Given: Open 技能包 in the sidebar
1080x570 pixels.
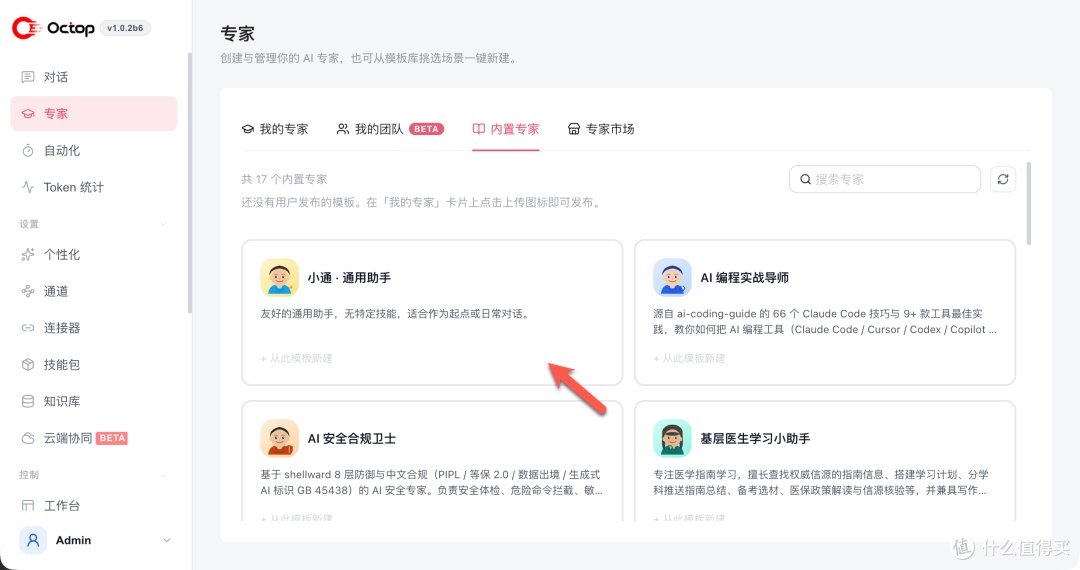Looking at the screenshot, I should (94, 364).
